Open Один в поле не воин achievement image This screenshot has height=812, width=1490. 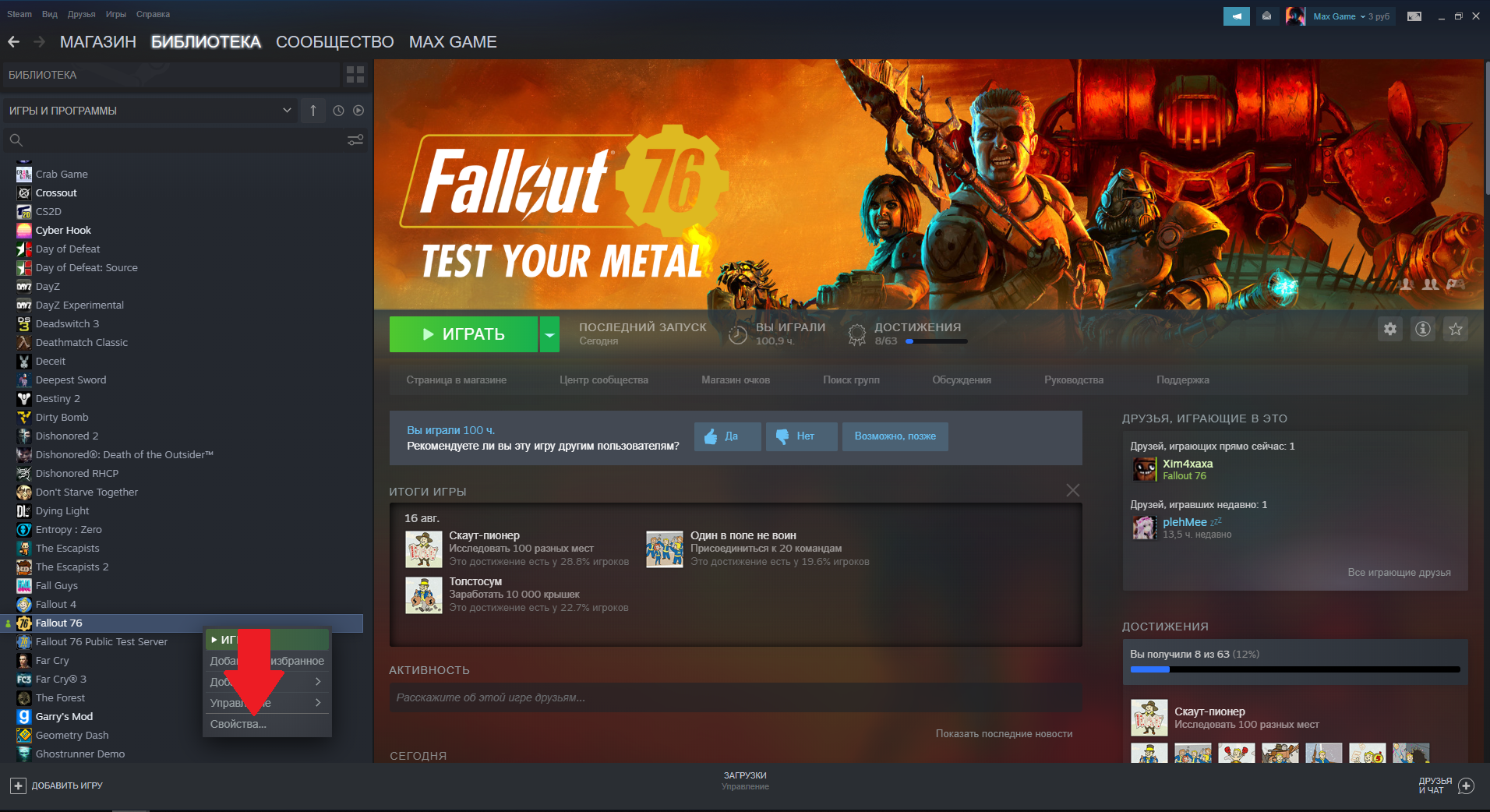665,549
